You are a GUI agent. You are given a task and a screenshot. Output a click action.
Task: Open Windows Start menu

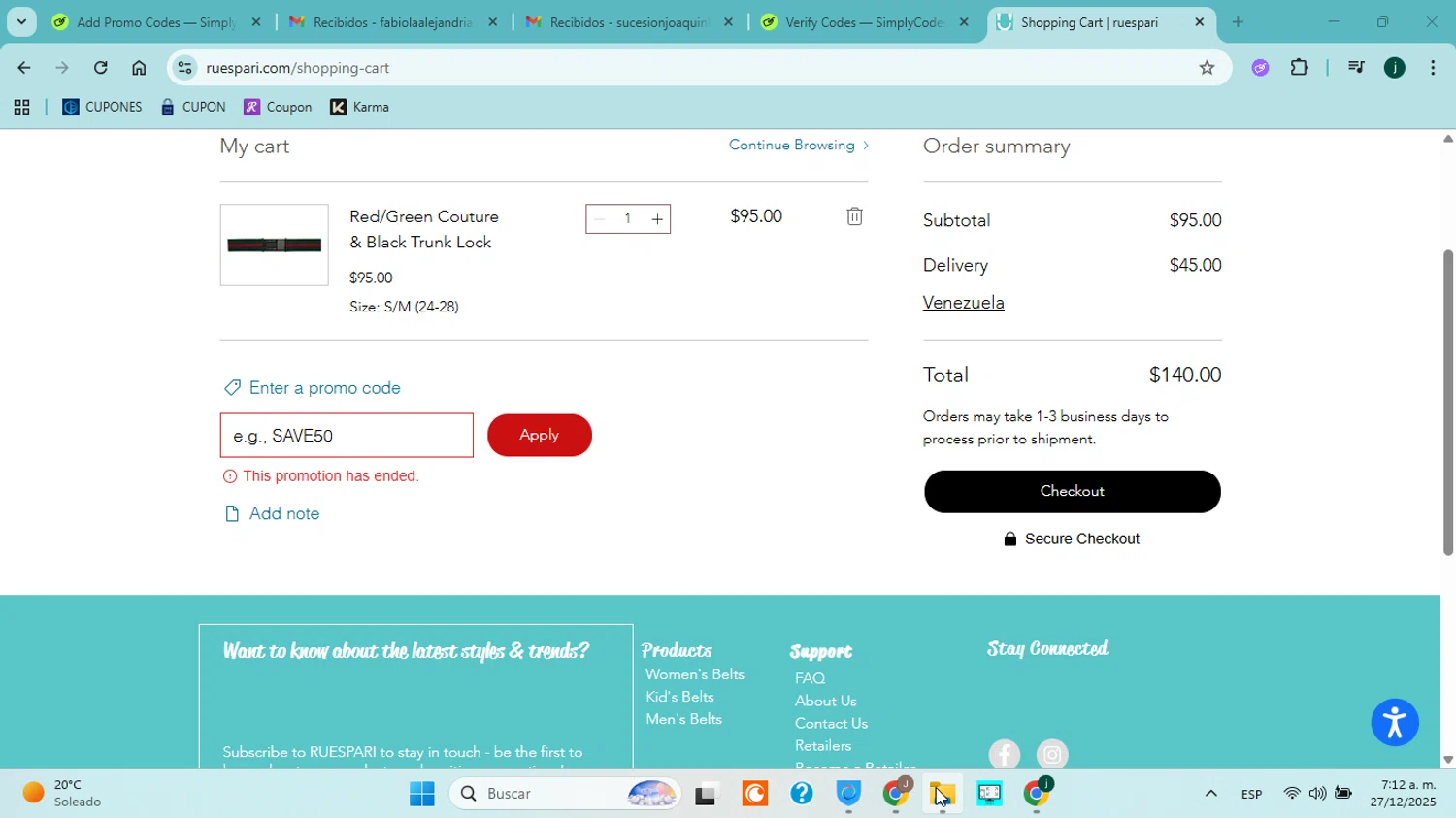coord(422,794)
